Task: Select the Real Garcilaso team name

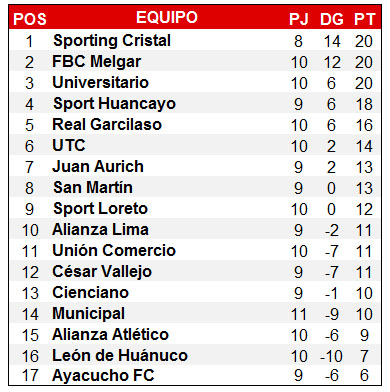Action: (x=107, y=124)
